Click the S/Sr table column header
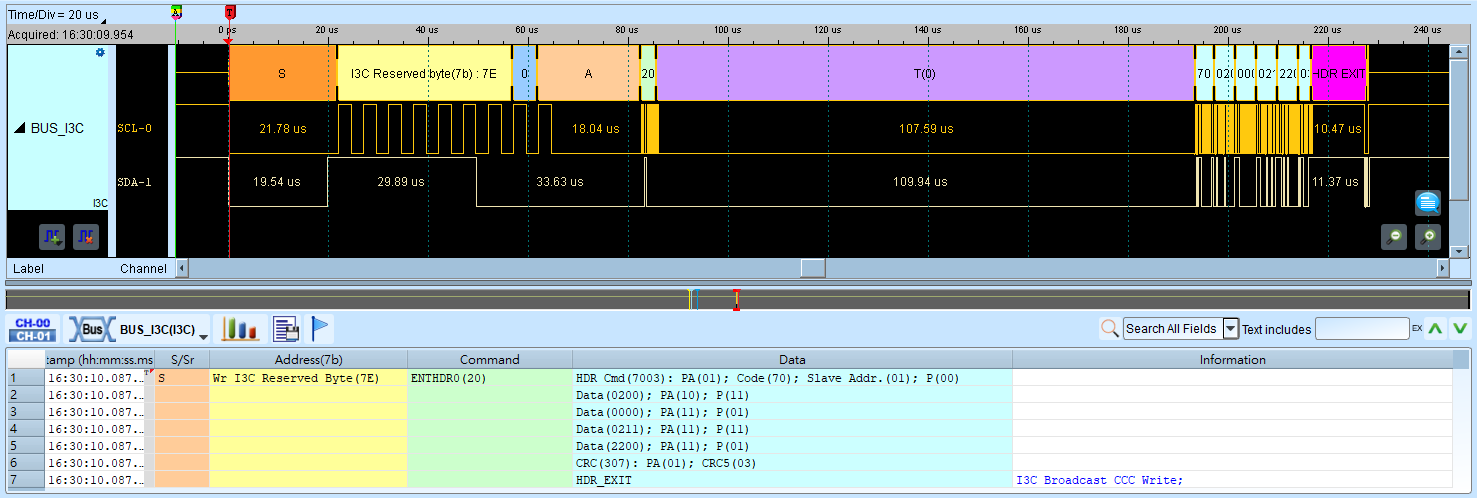This screenshot has width=1477, height=498. tap(182, 360)
